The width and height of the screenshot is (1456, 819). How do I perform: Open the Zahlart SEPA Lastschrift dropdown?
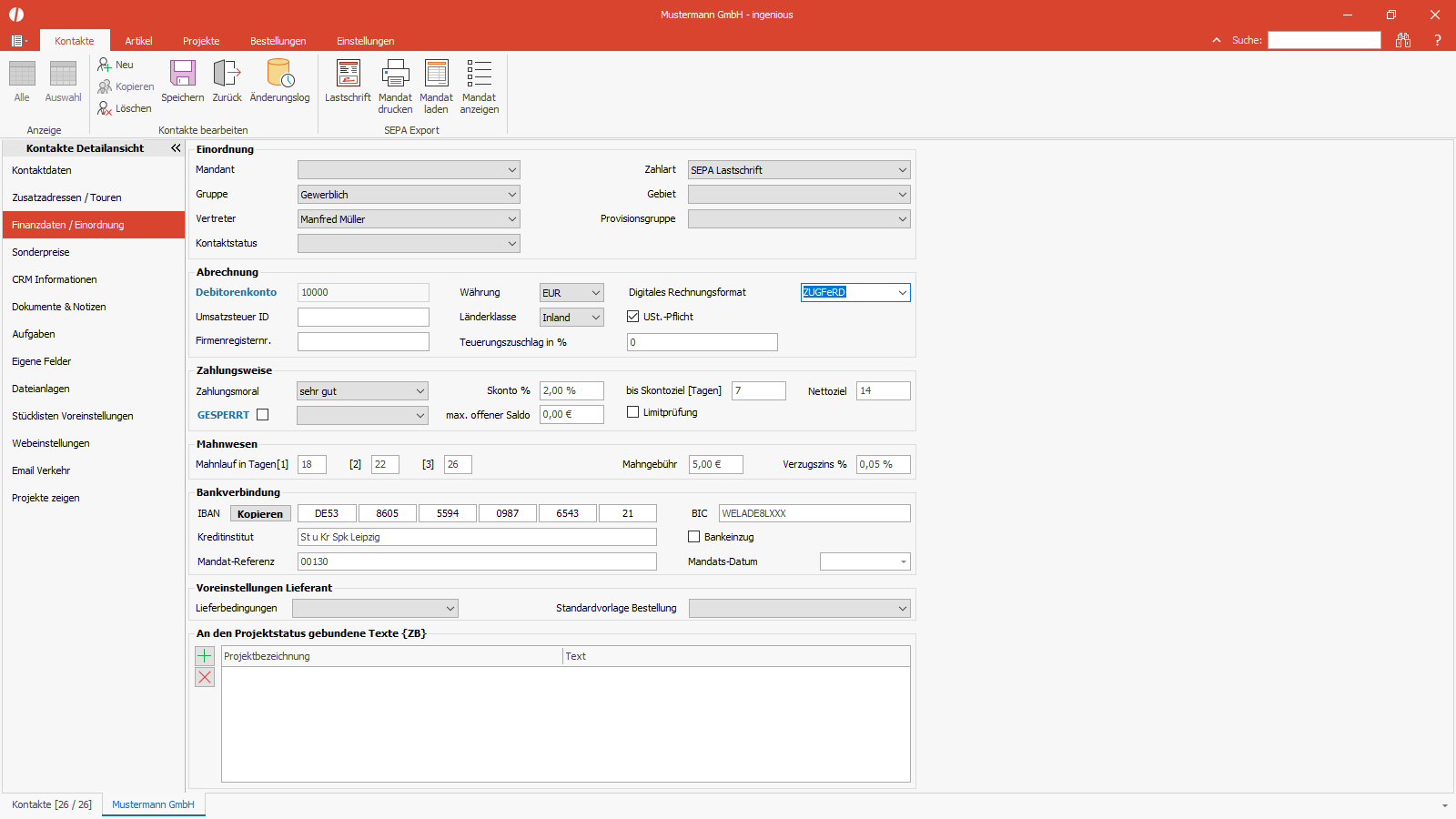tap(799, 170)
